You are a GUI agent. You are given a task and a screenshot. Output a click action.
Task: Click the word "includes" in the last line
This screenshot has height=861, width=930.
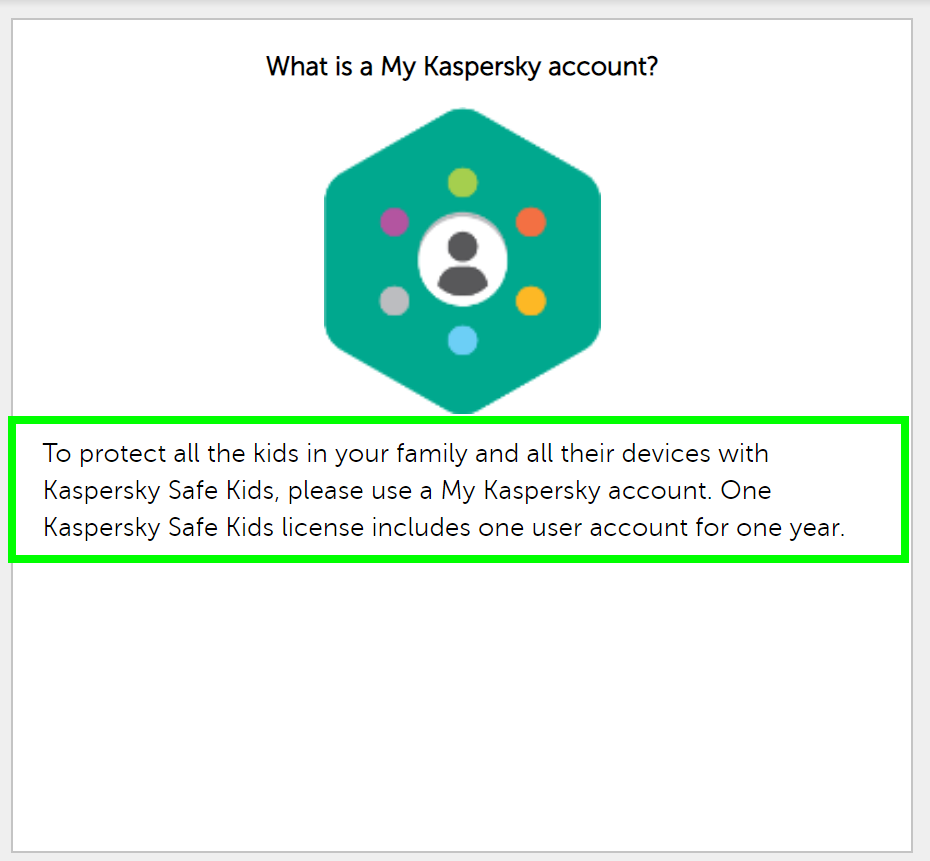coord(419,527)
